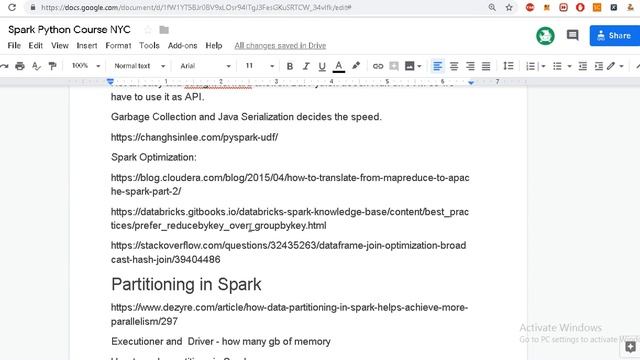Image resolution: width=640 pixels, height=360 pixels.
Task: Expand bulleted list options arrow
Action: [569, 66]
